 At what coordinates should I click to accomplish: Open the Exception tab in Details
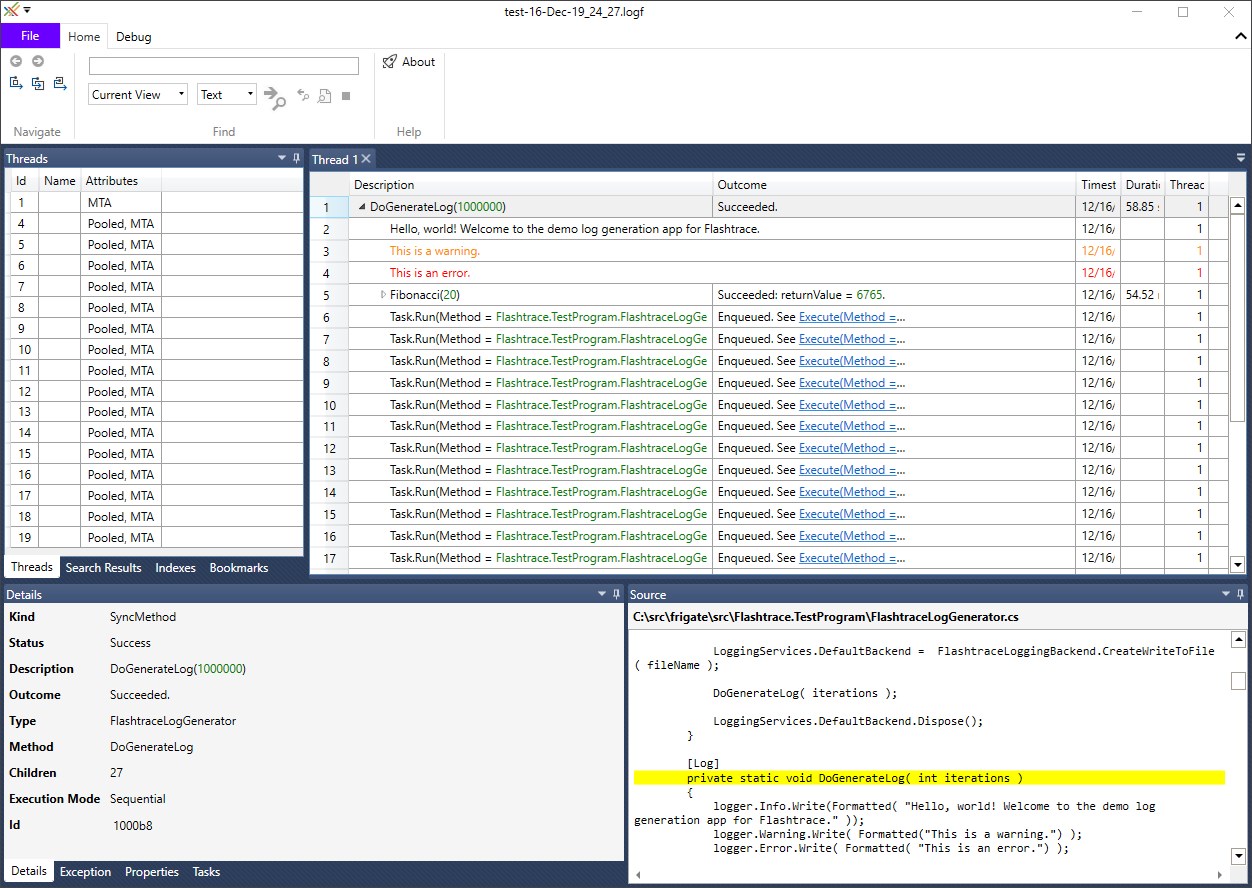[85, 872]
